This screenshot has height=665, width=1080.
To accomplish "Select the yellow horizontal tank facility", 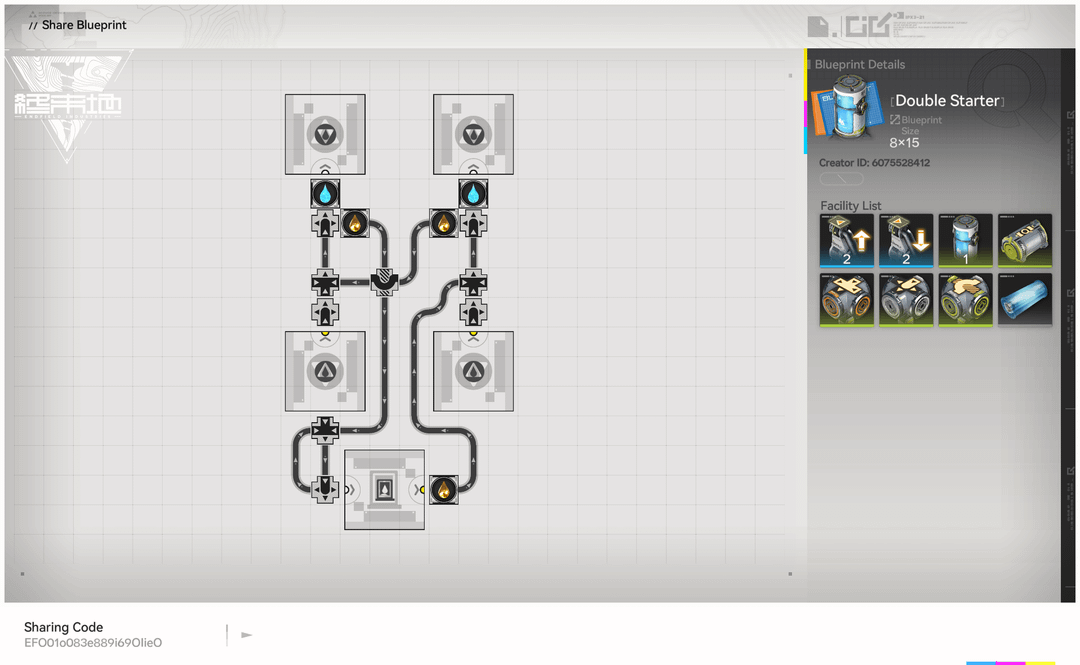I will [1025, 240].
